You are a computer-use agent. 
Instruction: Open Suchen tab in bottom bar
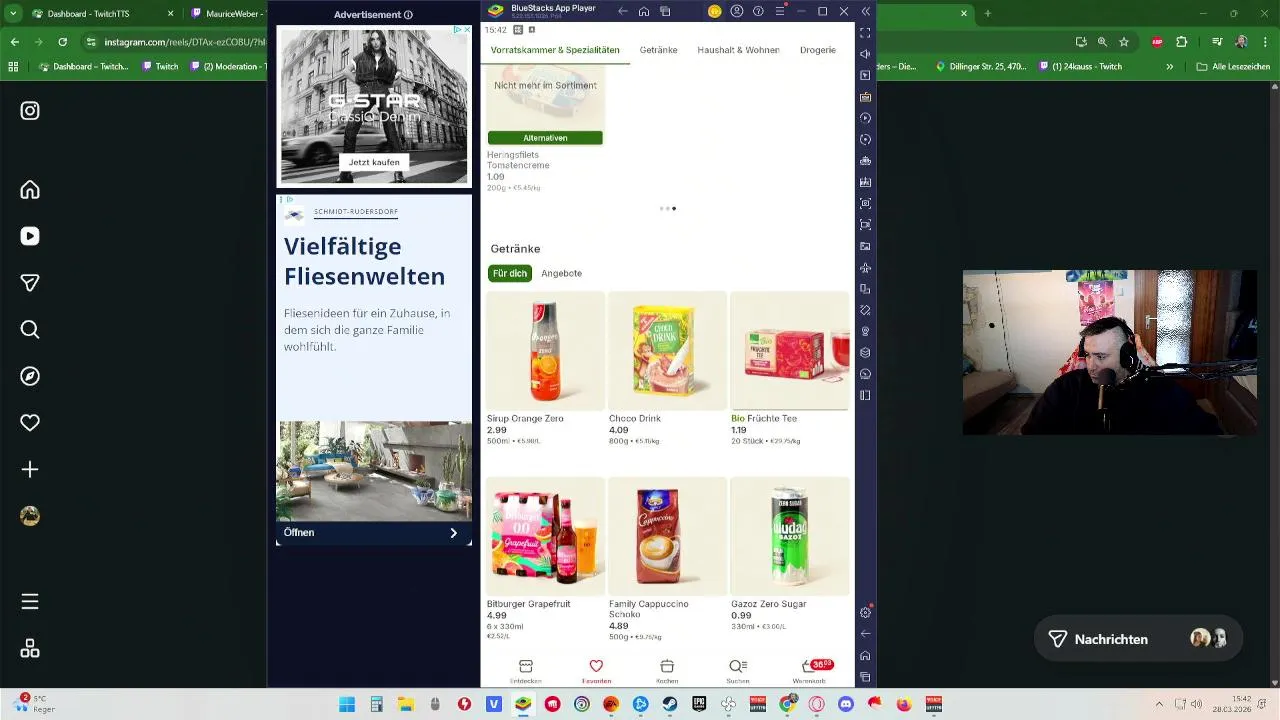point(738,671)
